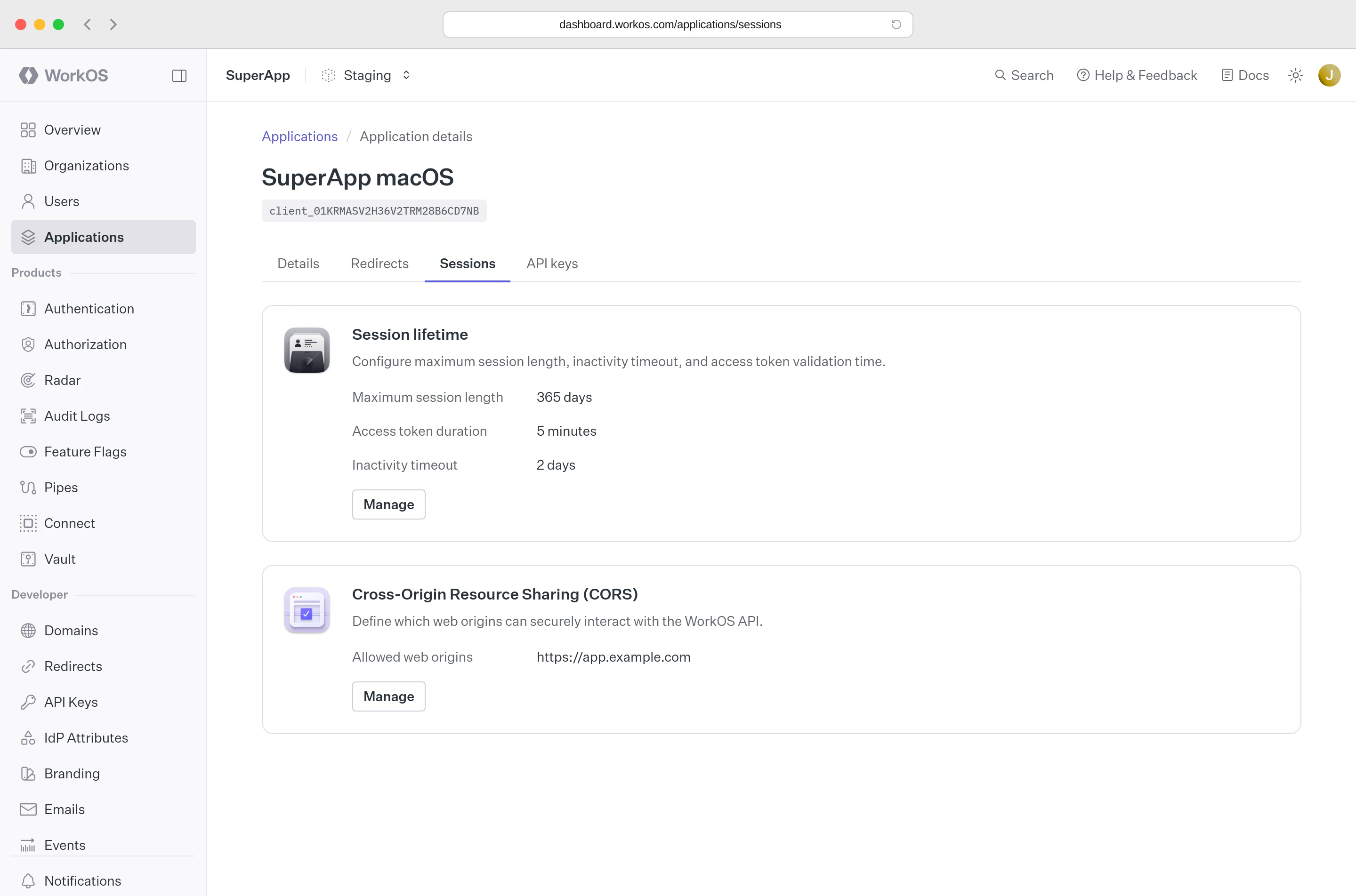Click the Domains globe icon

28,630
